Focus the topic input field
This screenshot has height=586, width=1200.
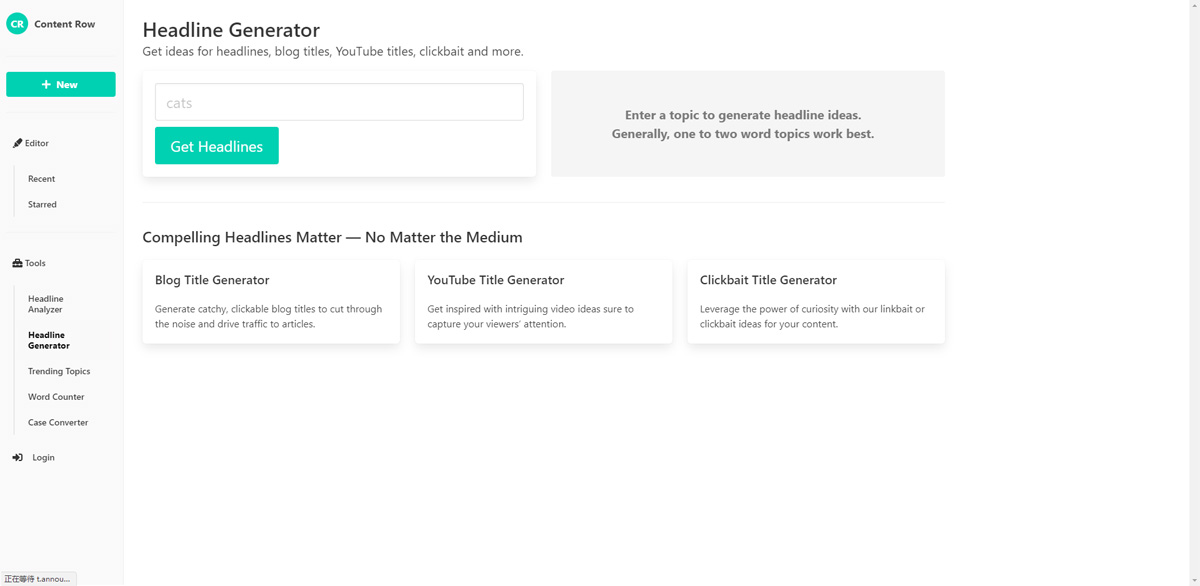tap(339, 102)
